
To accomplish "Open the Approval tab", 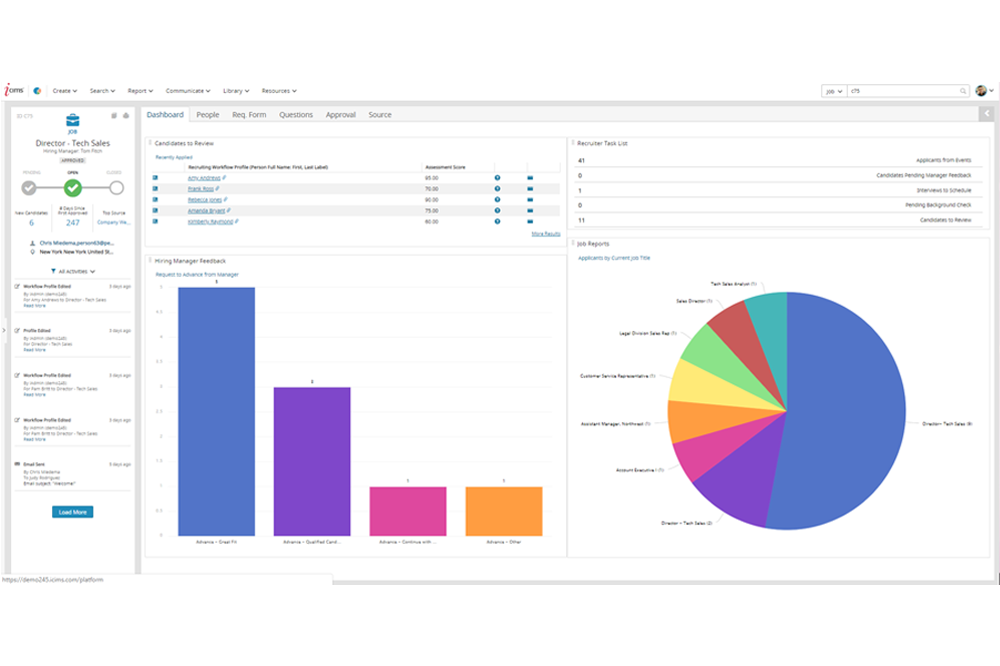I will pos(340,115).
